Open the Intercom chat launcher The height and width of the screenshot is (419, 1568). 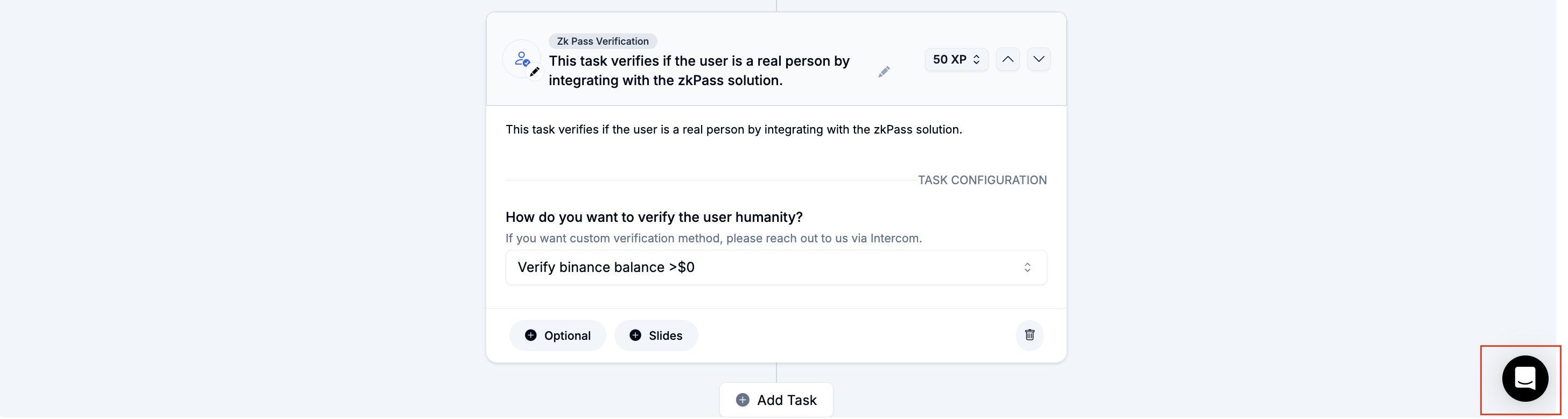click(x=1524, y=379)
